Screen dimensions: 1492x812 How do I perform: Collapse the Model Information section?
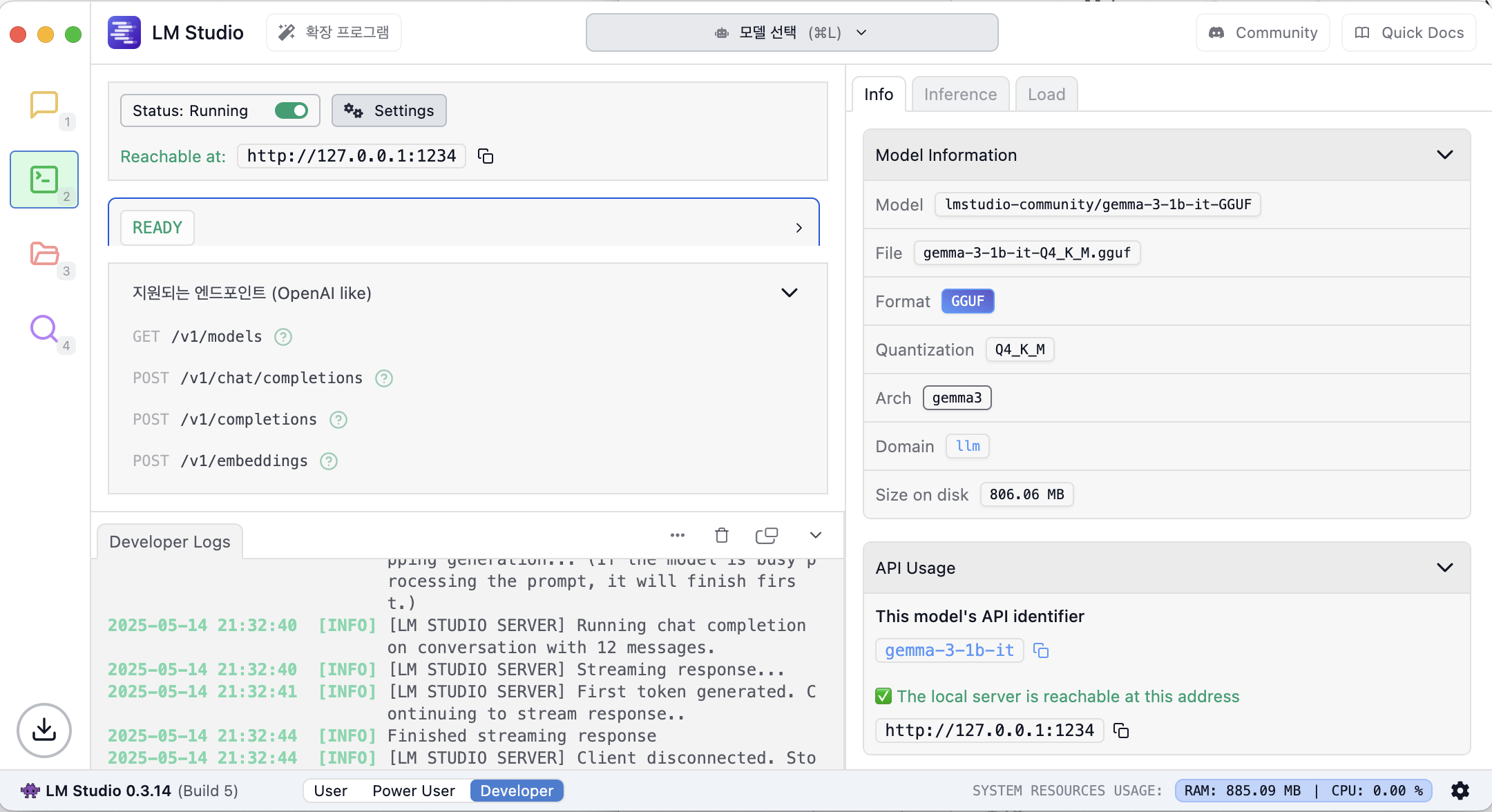pyautogui.click(x=1444, y=155)
